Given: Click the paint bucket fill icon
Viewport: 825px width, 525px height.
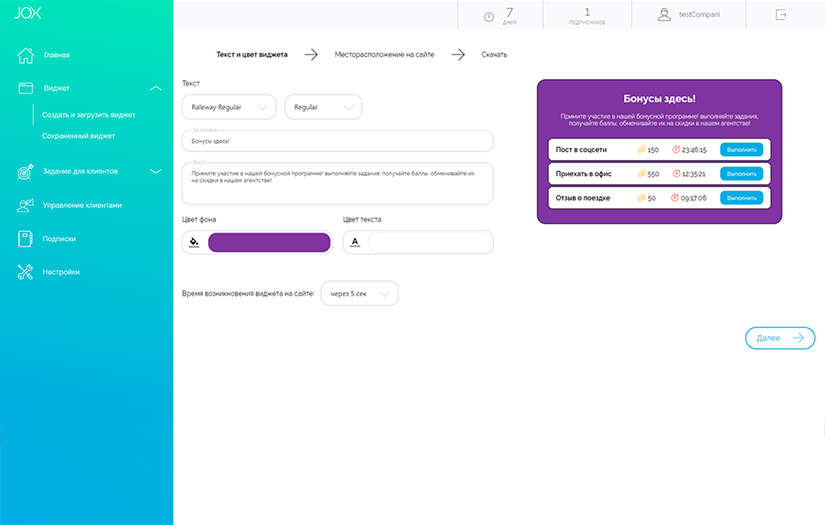Looking at the screenshot, I should [x=194, y=242].
